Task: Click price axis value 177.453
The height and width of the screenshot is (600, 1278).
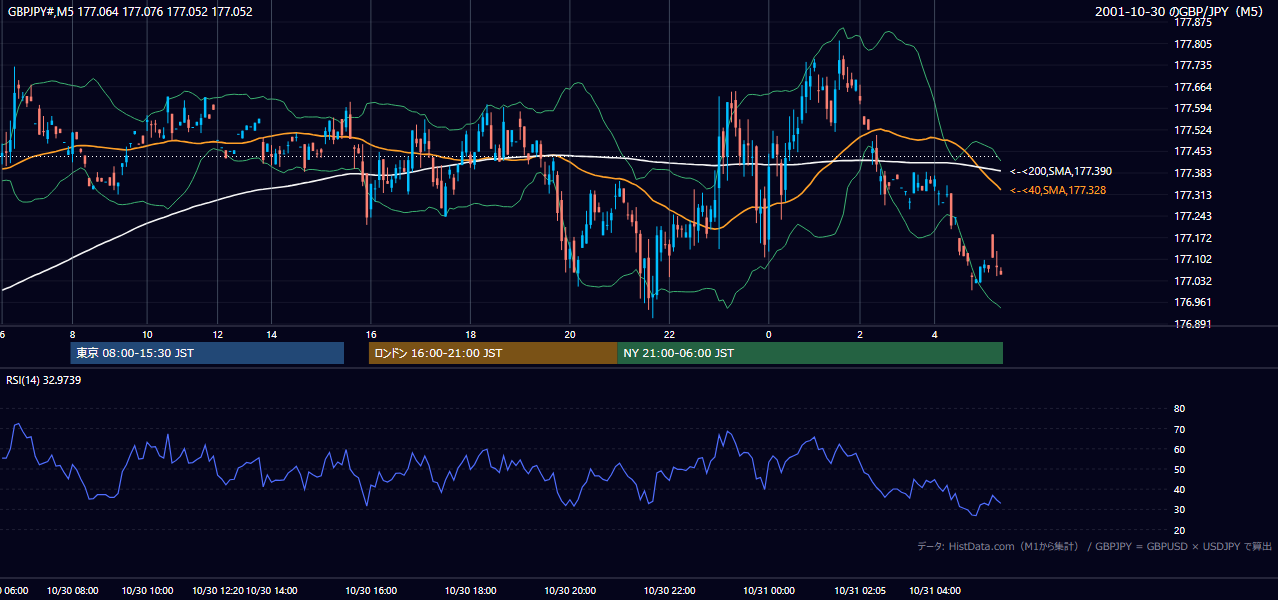Action: (1193, 152)
